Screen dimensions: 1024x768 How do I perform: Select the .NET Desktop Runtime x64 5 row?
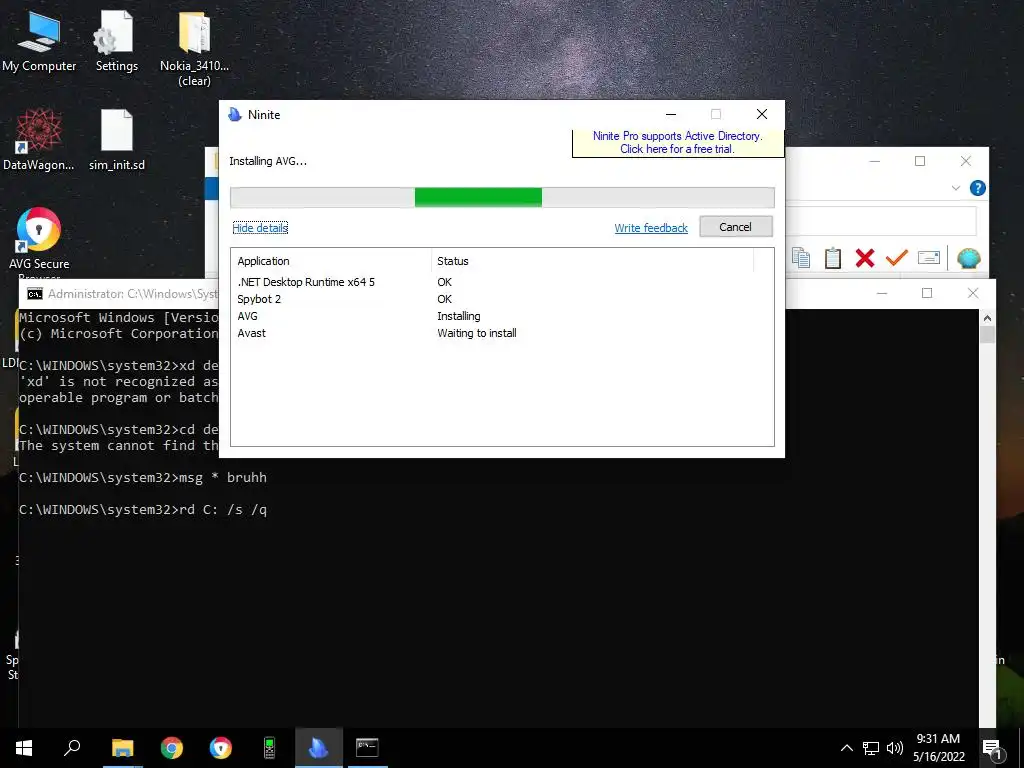pos(502,282)
